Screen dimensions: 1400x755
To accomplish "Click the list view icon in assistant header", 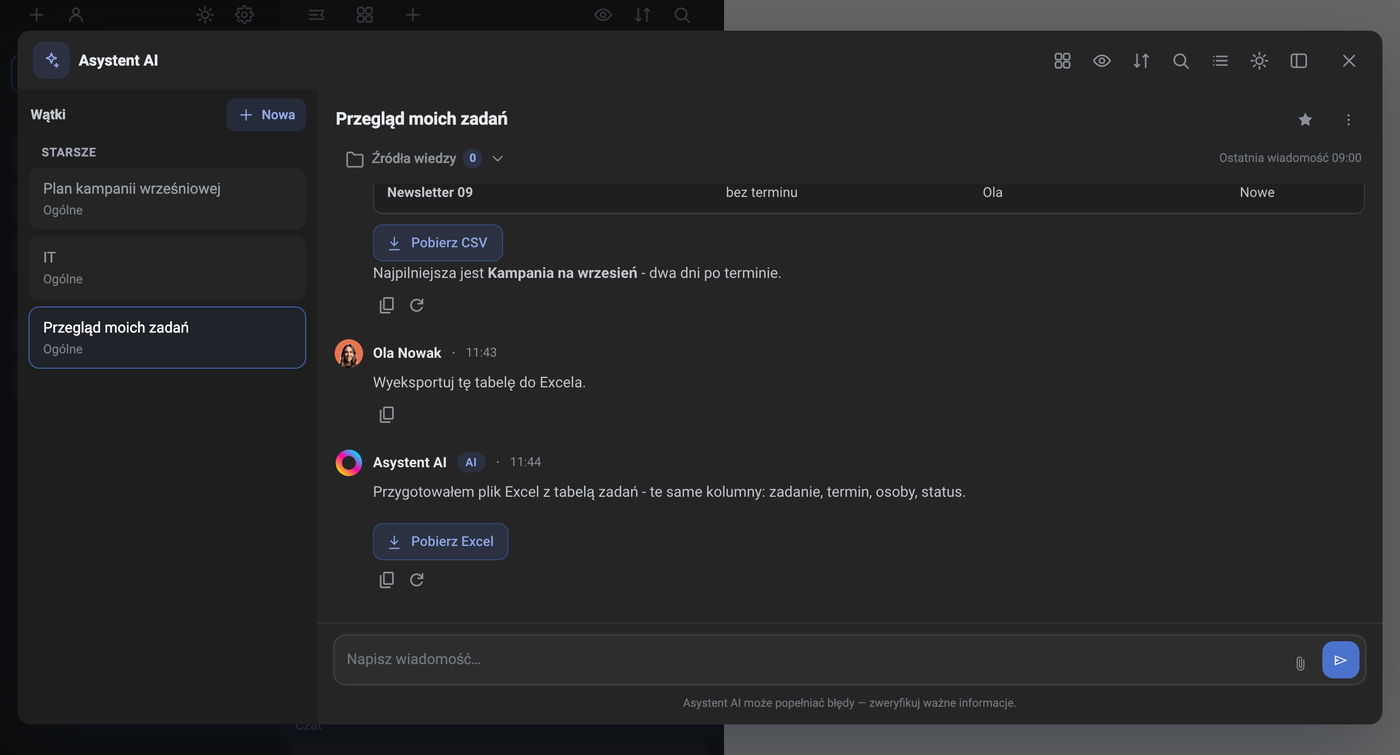I will tap(1220, 61).
